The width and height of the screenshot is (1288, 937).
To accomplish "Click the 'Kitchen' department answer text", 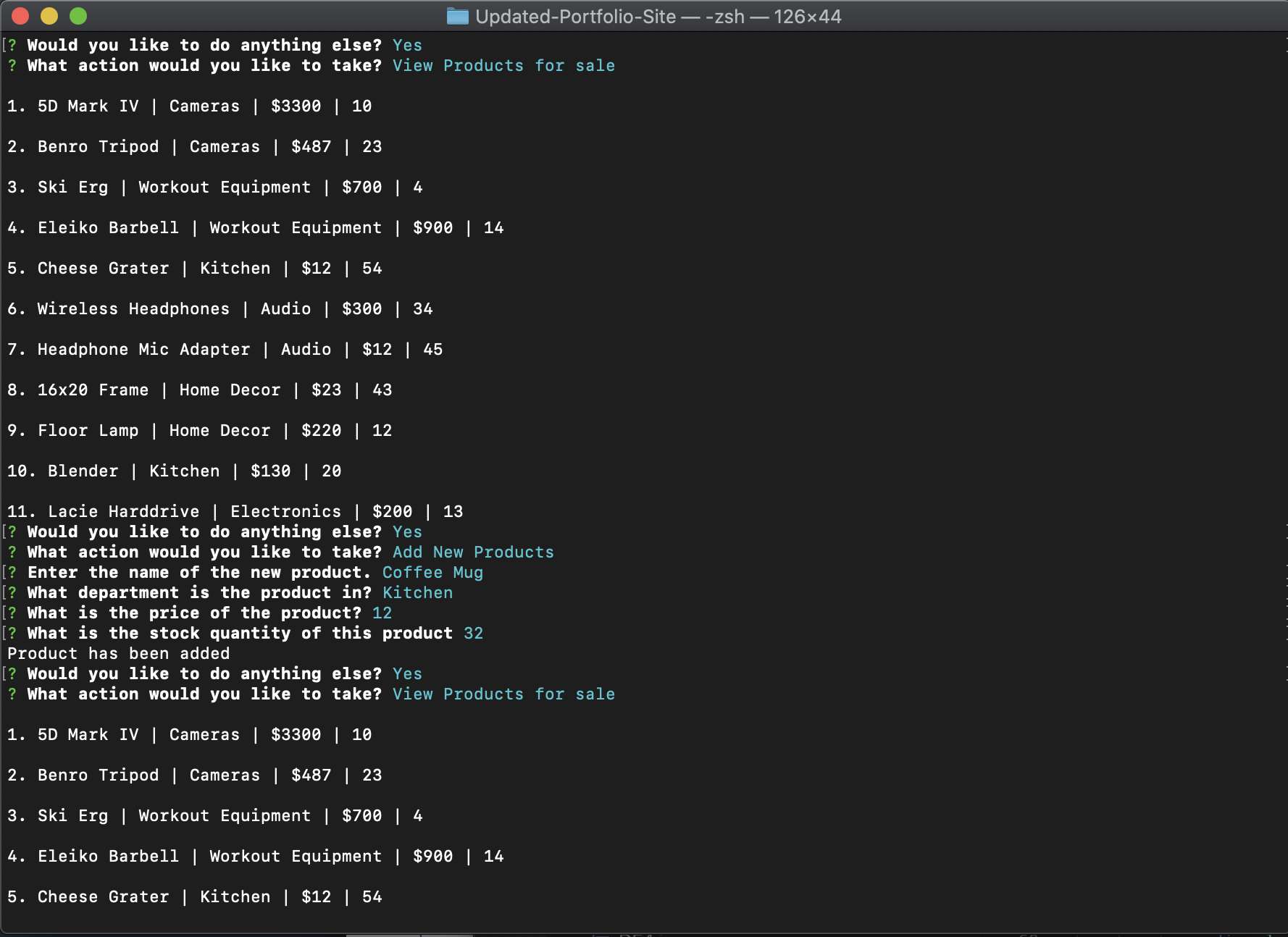I will pyautogui.click(x=417, y=592).
